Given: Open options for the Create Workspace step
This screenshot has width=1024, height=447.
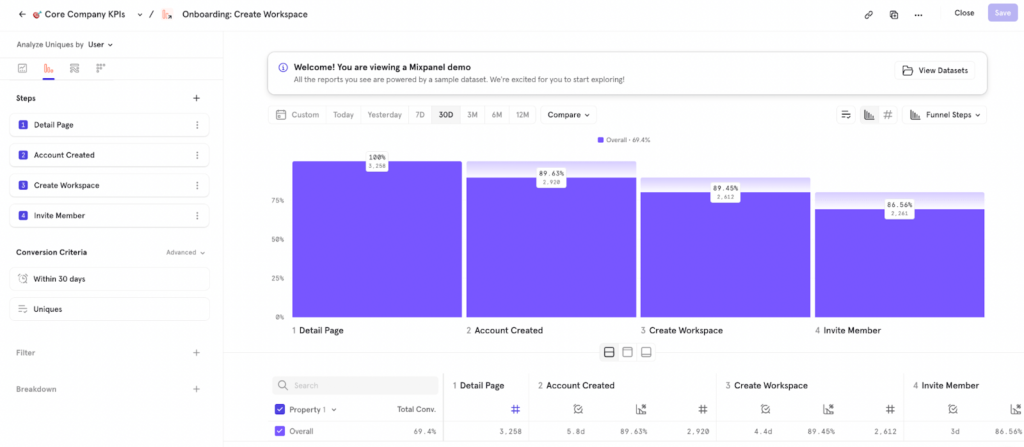Looking at the screenshot, I should (x=197, y=185).
